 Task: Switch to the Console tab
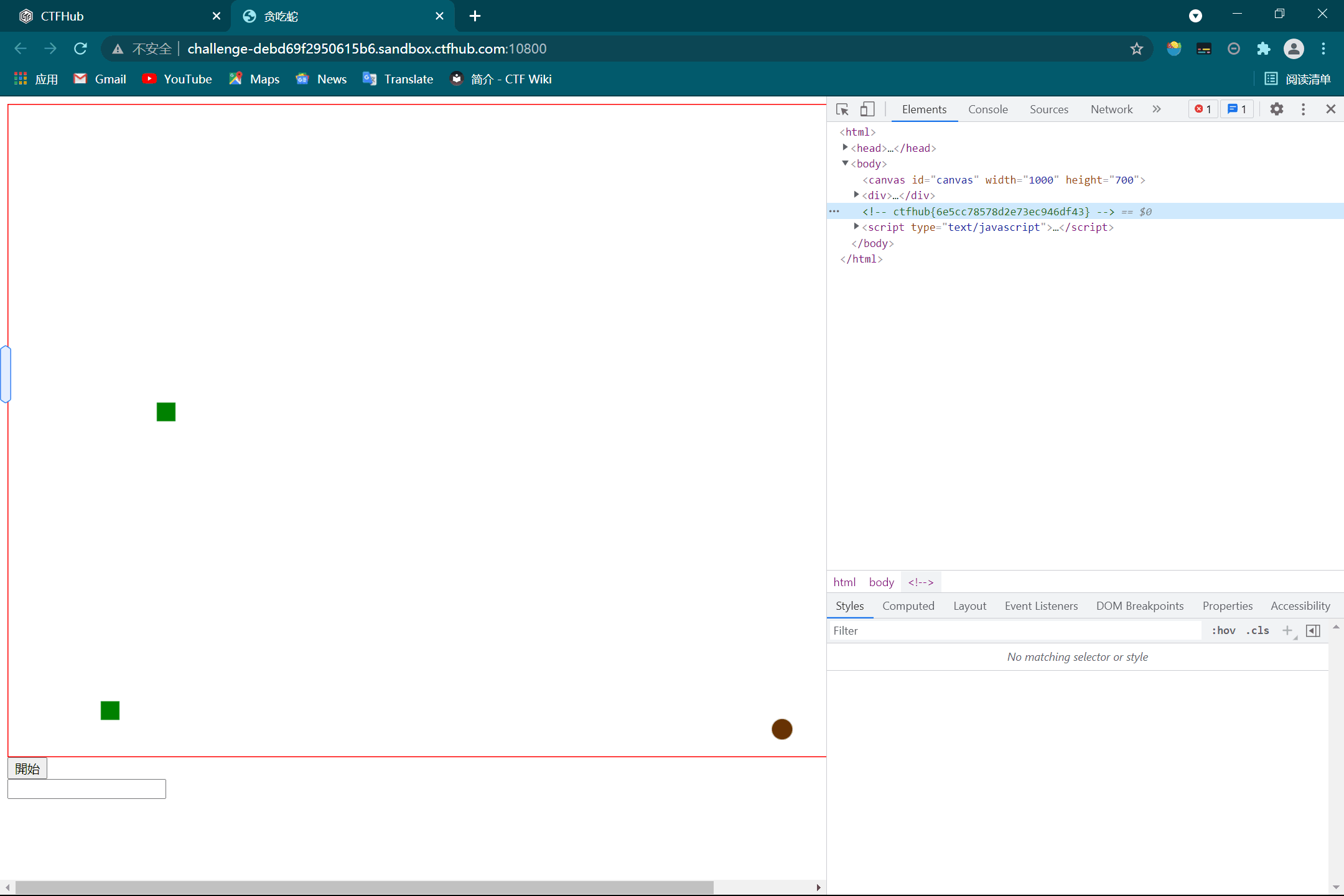coord(987,109)
